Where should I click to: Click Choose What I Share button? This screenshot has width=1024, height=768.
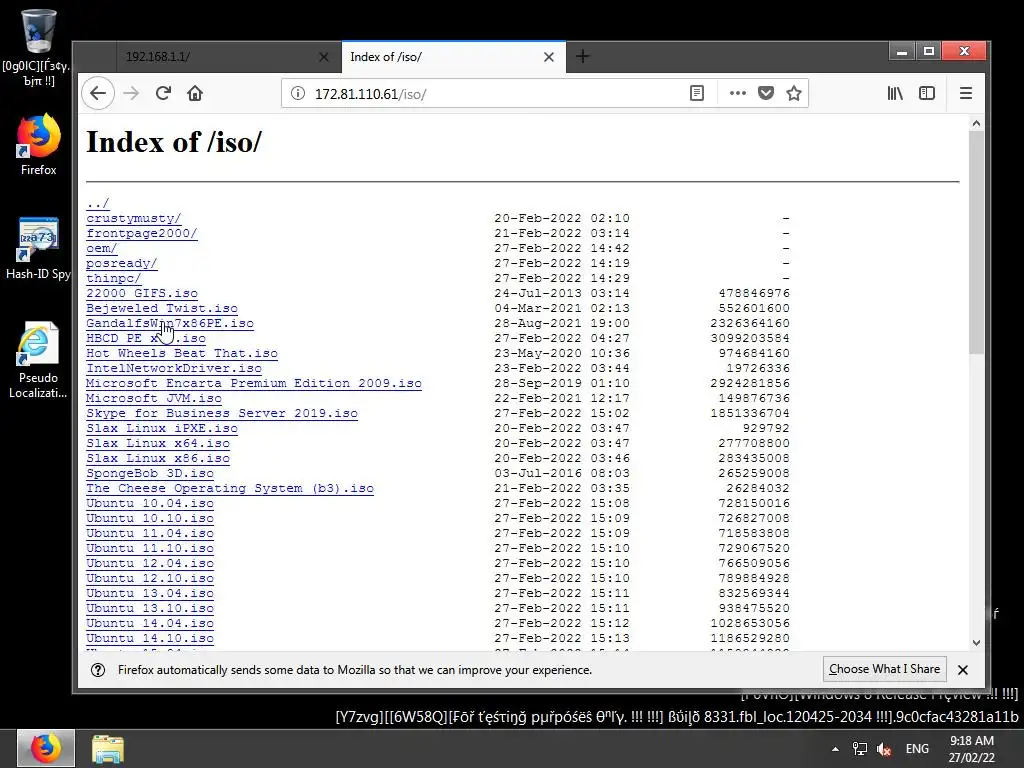click(884, 669)
